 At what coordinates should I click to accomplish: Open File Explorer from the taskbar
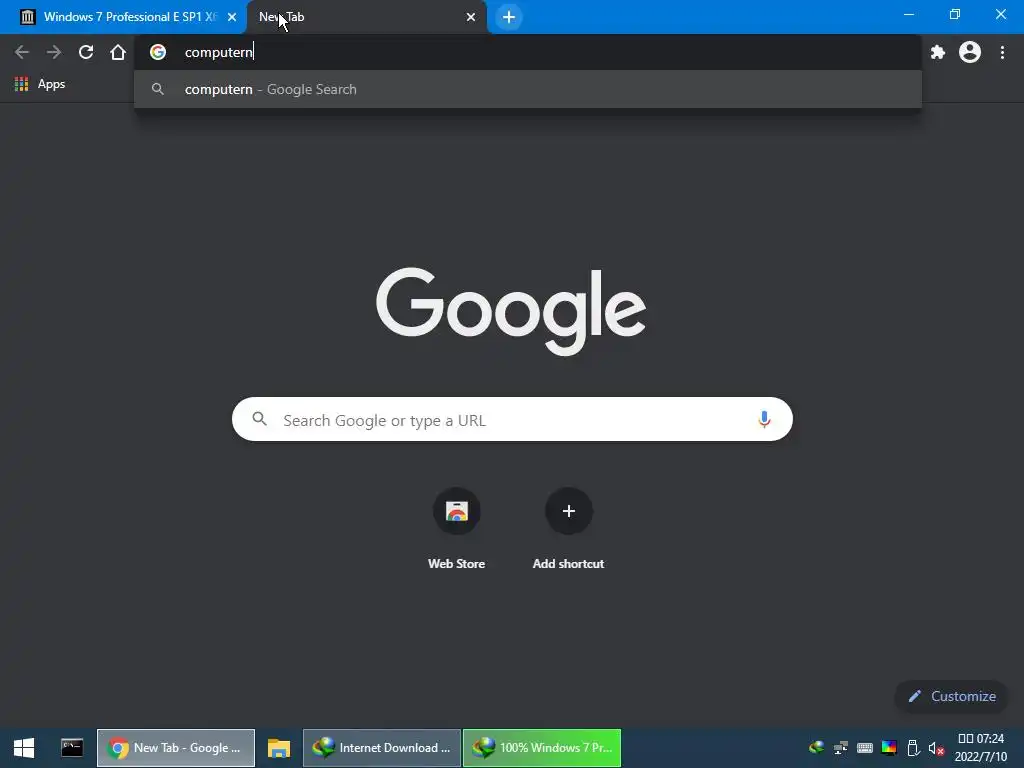[x=279, y=748]
